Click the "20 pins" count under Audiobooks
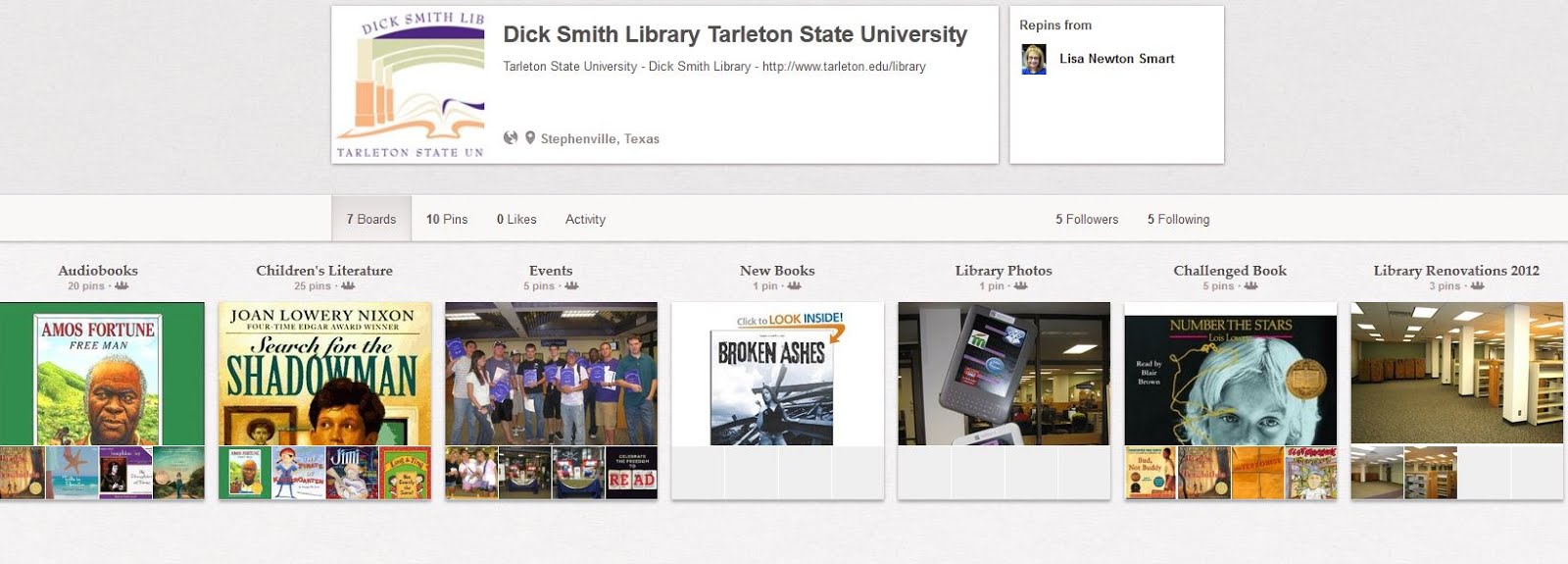 [86, 286]
